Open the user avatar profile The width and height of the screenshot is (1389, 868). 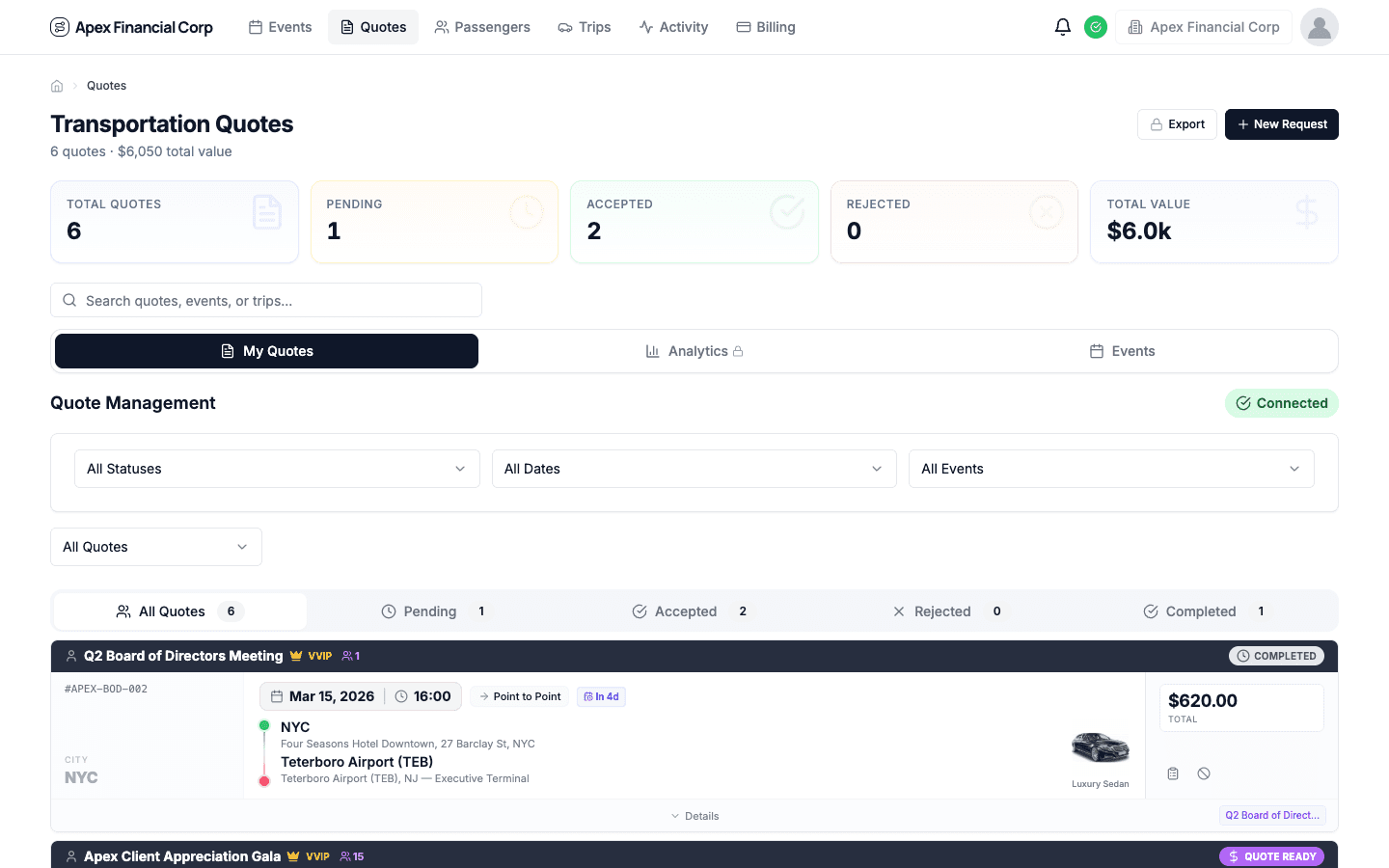[x=1319, y=27]
